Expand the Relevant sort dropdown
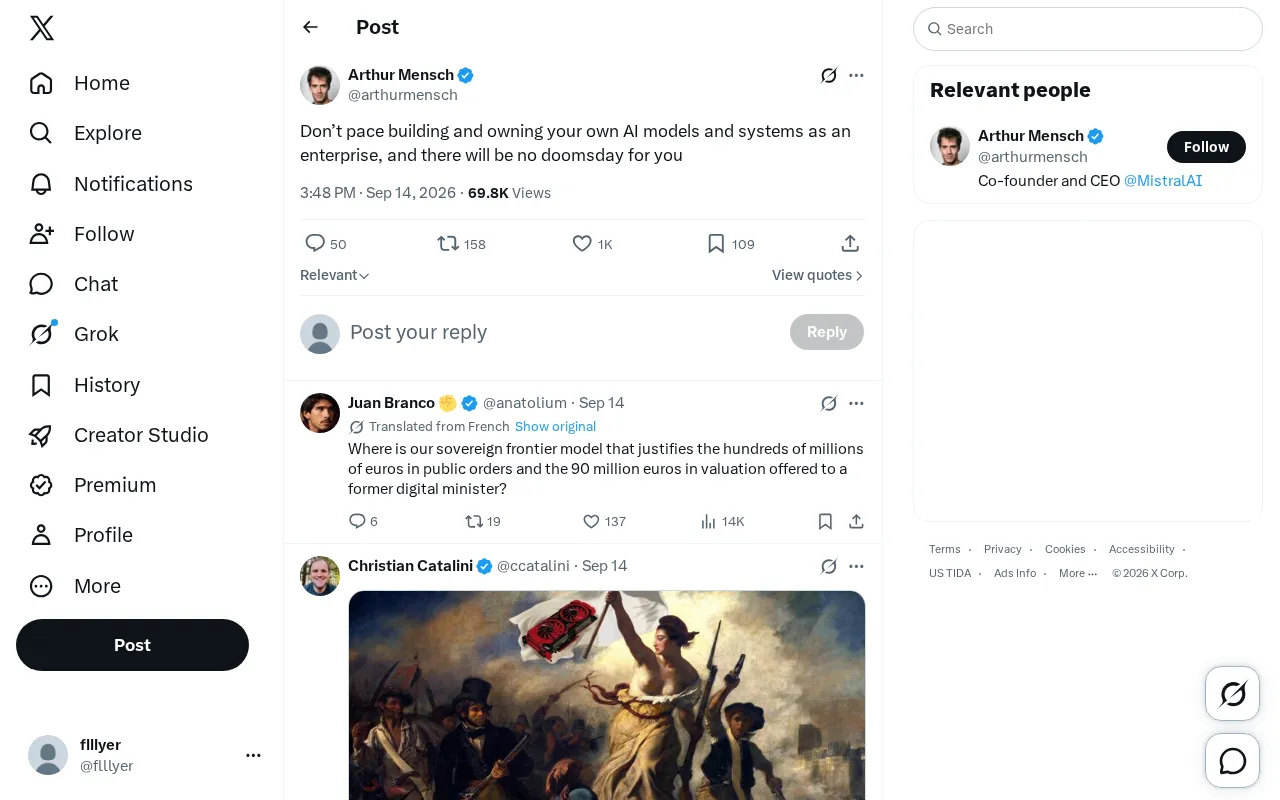Viewport: 1280px width, 800px height. 335,275
